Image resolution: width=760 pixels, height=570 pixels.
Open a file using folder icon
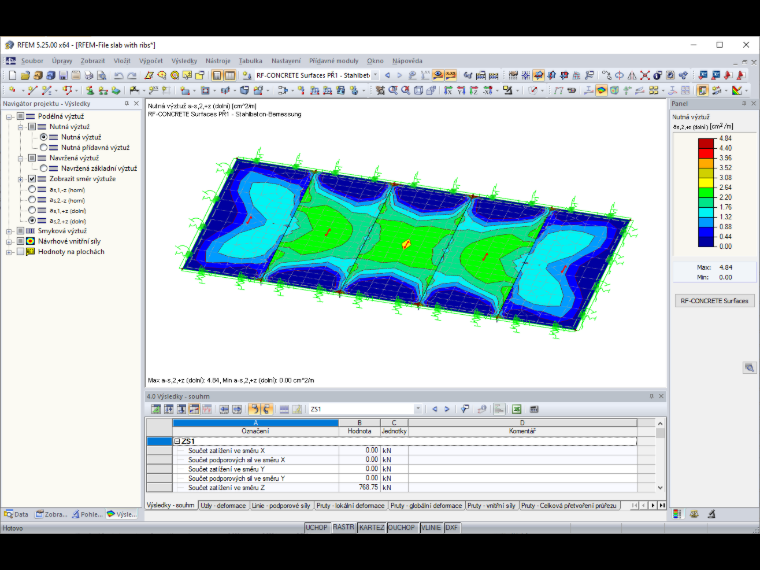coord(25,75)
